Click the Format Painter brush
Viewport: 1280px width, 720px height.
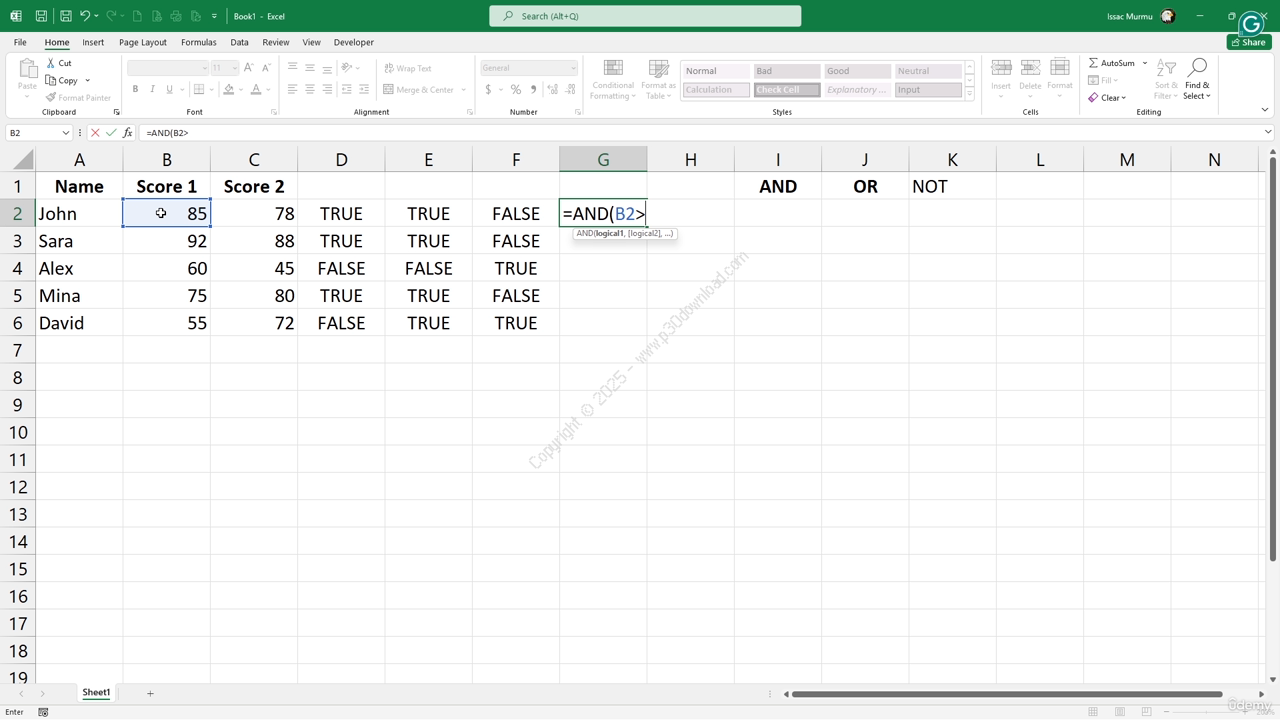point(51,98)
